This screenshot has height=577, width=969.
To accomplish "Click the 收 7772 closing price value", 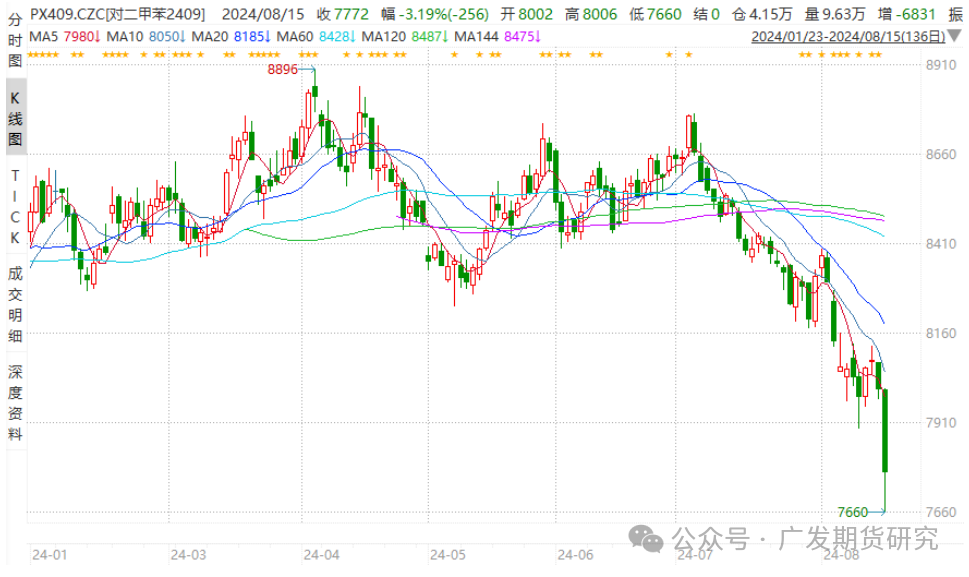I will pos(342,14).
